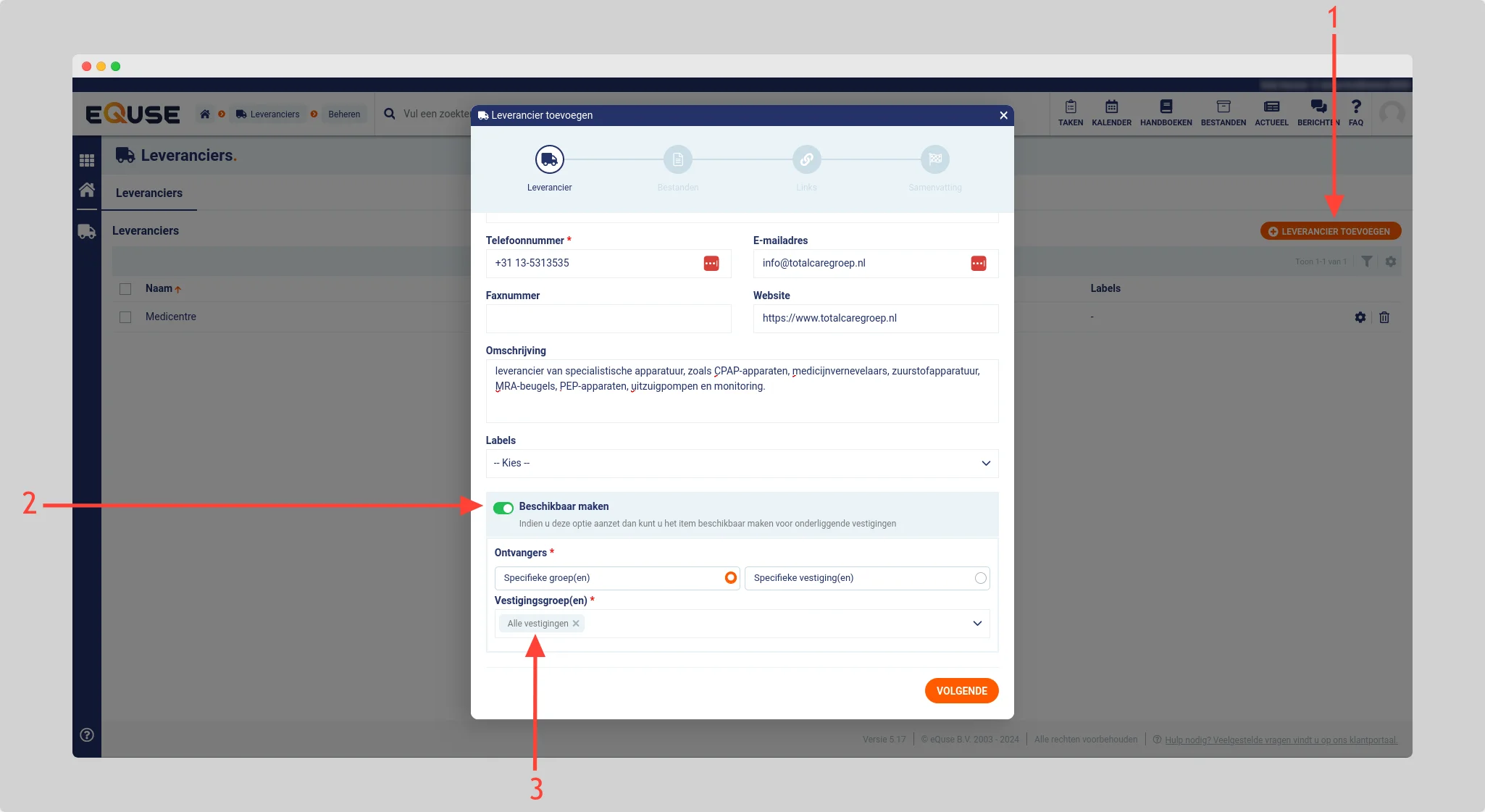1485x812 pixels.
Task: Click the Volgende button
Action: tap(961, 691)
